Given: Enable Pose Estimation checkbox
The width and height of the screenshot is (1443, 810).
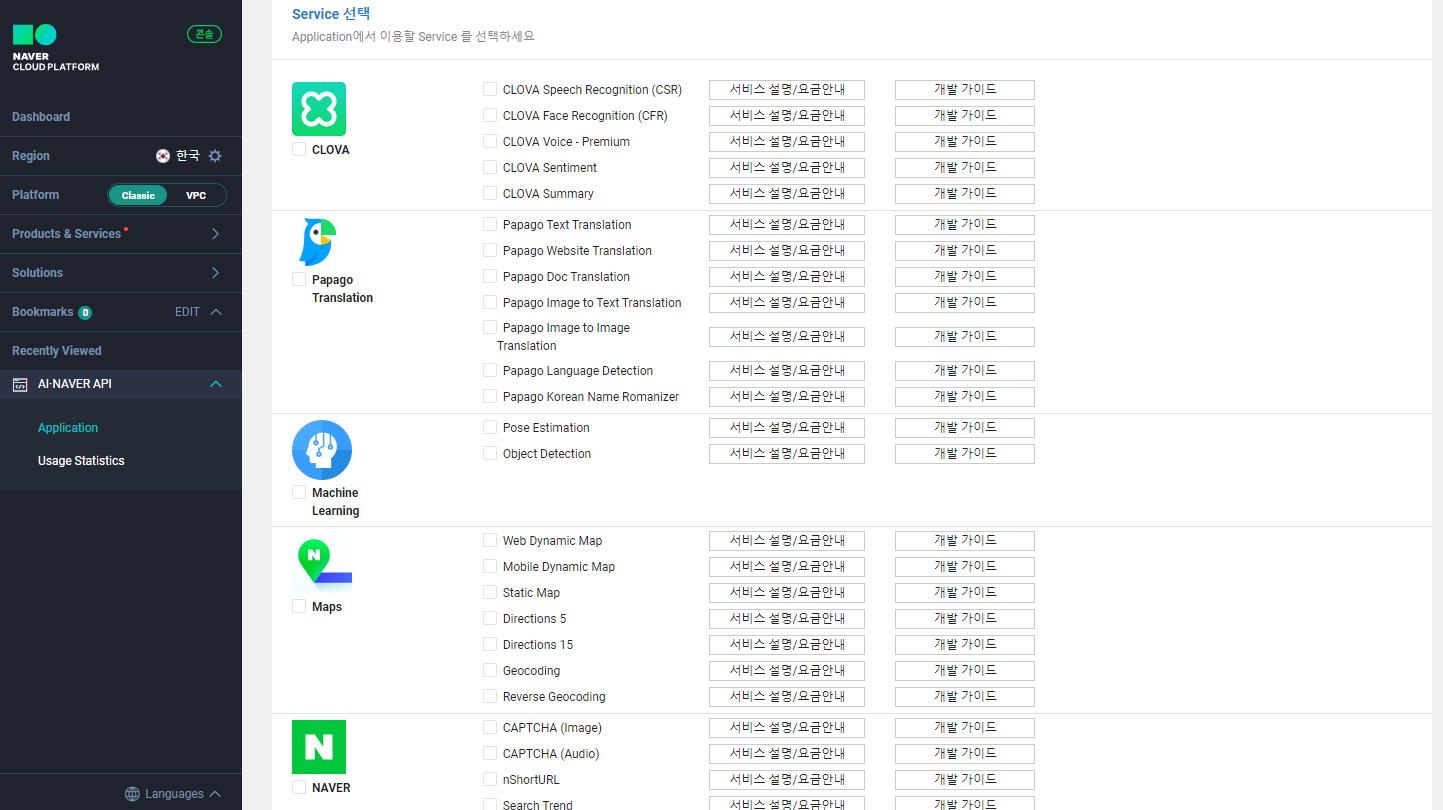Looking at the screenshot, I should point(490,427).
